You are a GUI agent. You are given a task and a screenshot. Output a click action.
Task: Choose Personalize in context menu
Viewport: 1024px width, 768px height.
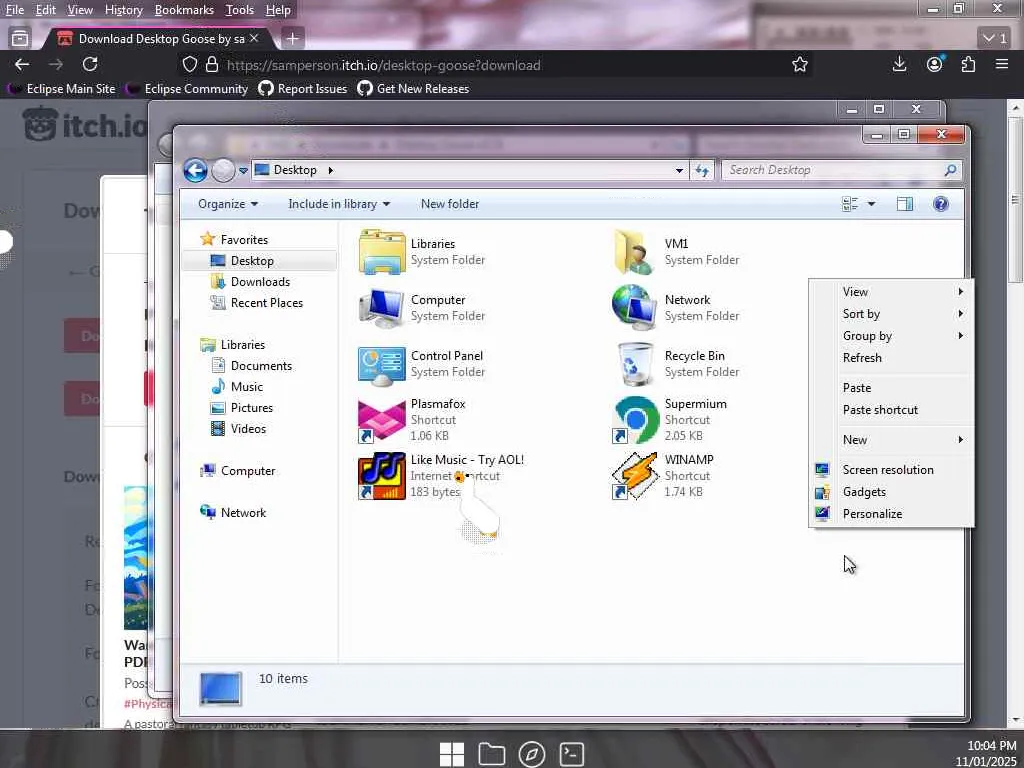tap(891, 514)
